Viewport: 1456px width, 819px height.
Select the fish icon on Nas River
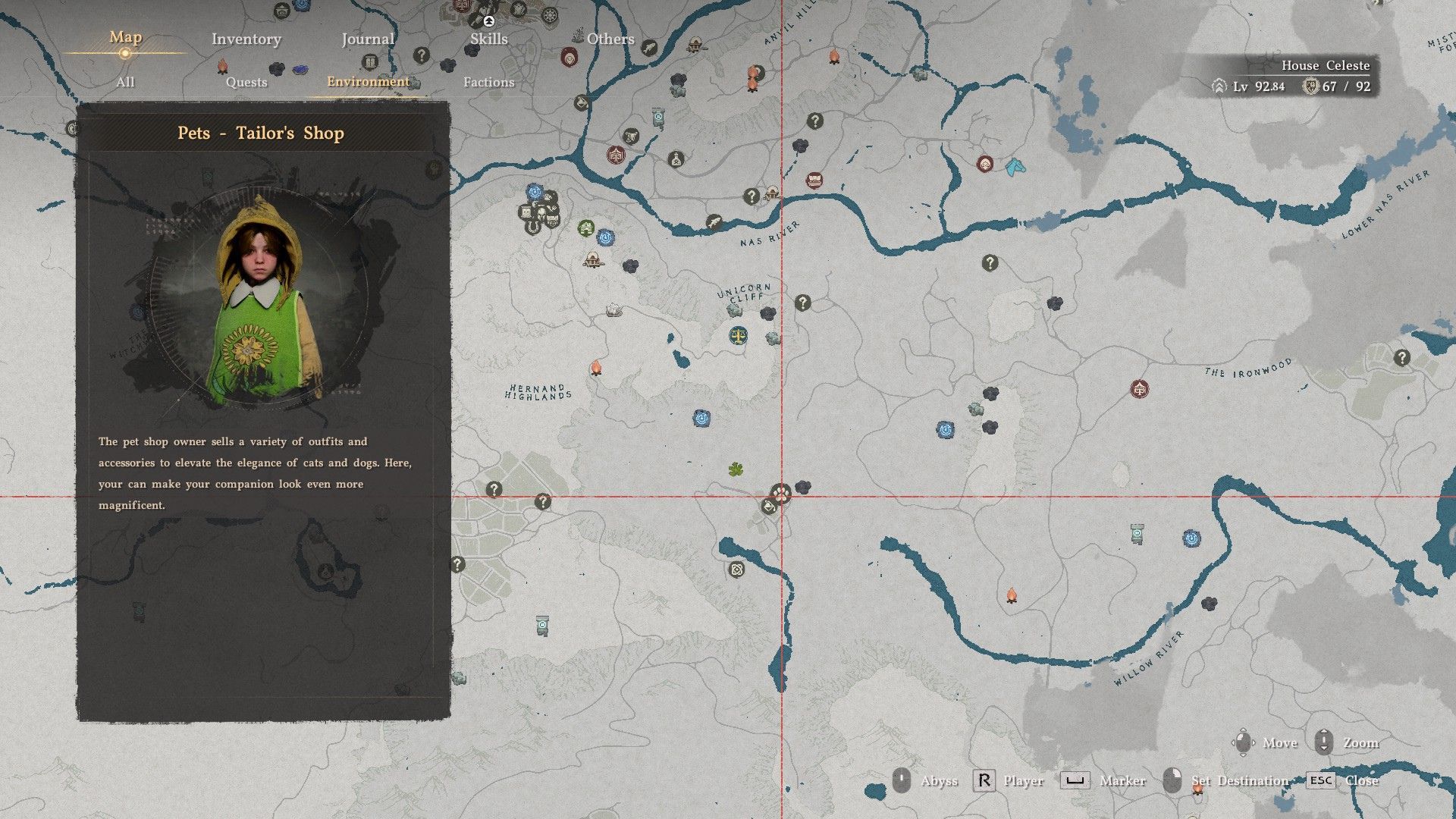[714, 222]
